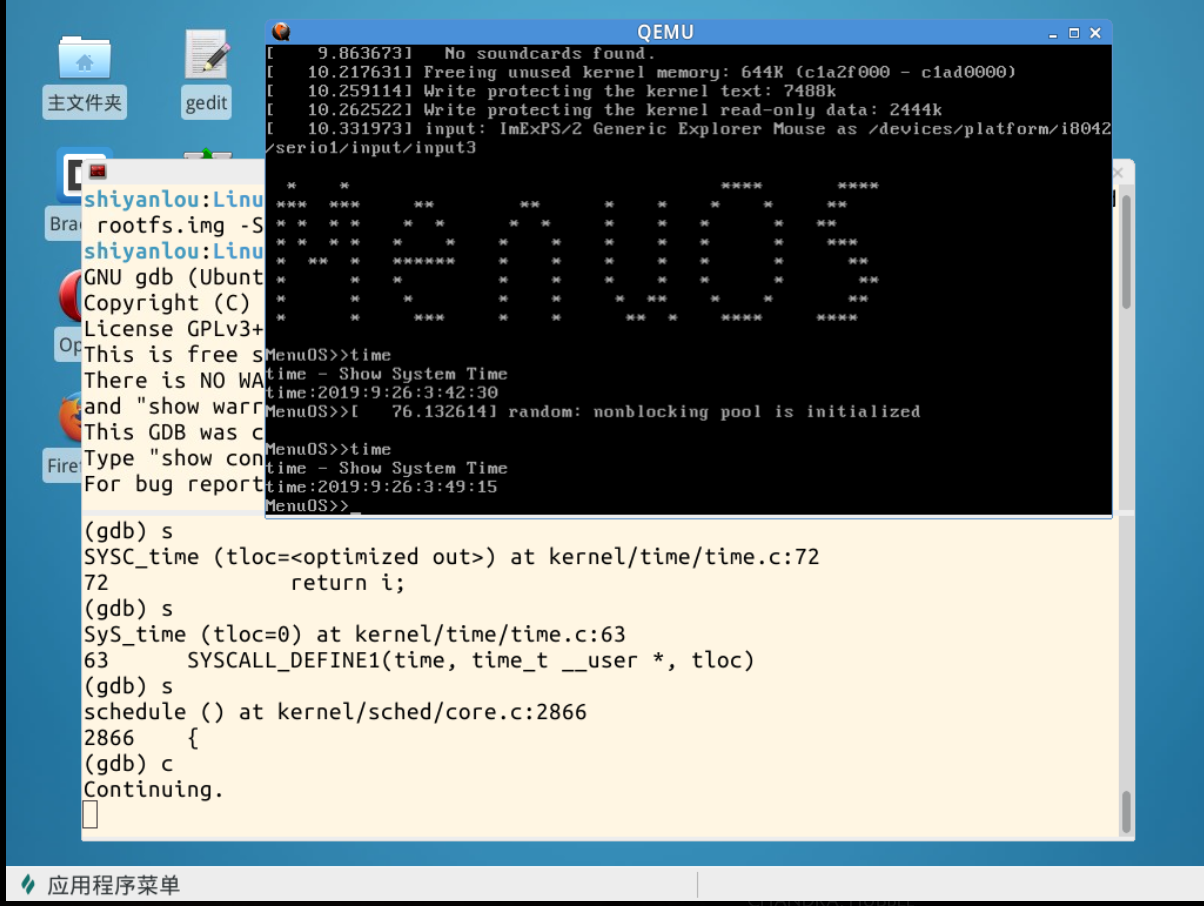Minimize the QEMU window
This screenshot has height=906, width=1204.
[1052, 32]
